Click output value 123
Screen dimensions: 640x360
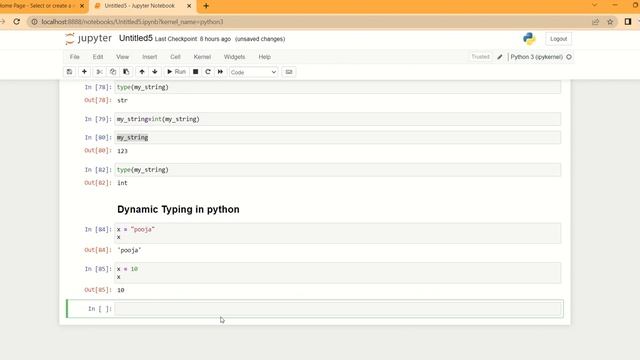122,151
